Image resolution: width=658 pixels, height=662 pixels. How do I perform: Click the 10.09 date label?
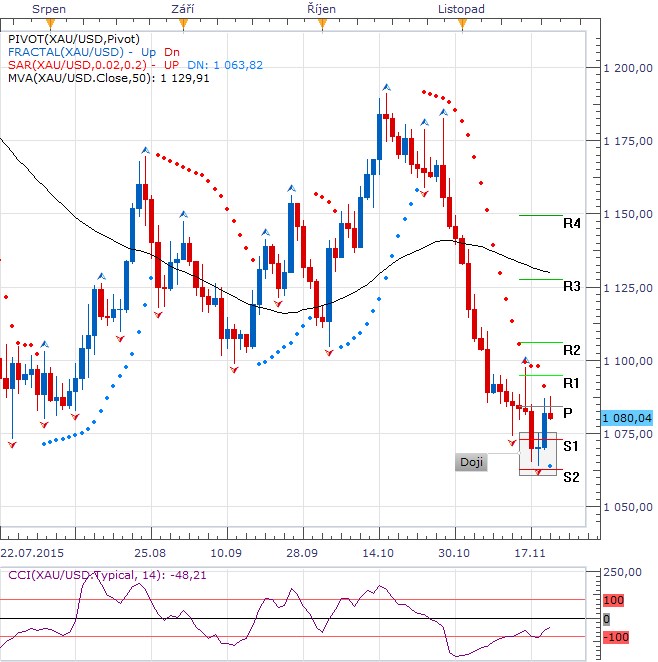click(226, 553)
